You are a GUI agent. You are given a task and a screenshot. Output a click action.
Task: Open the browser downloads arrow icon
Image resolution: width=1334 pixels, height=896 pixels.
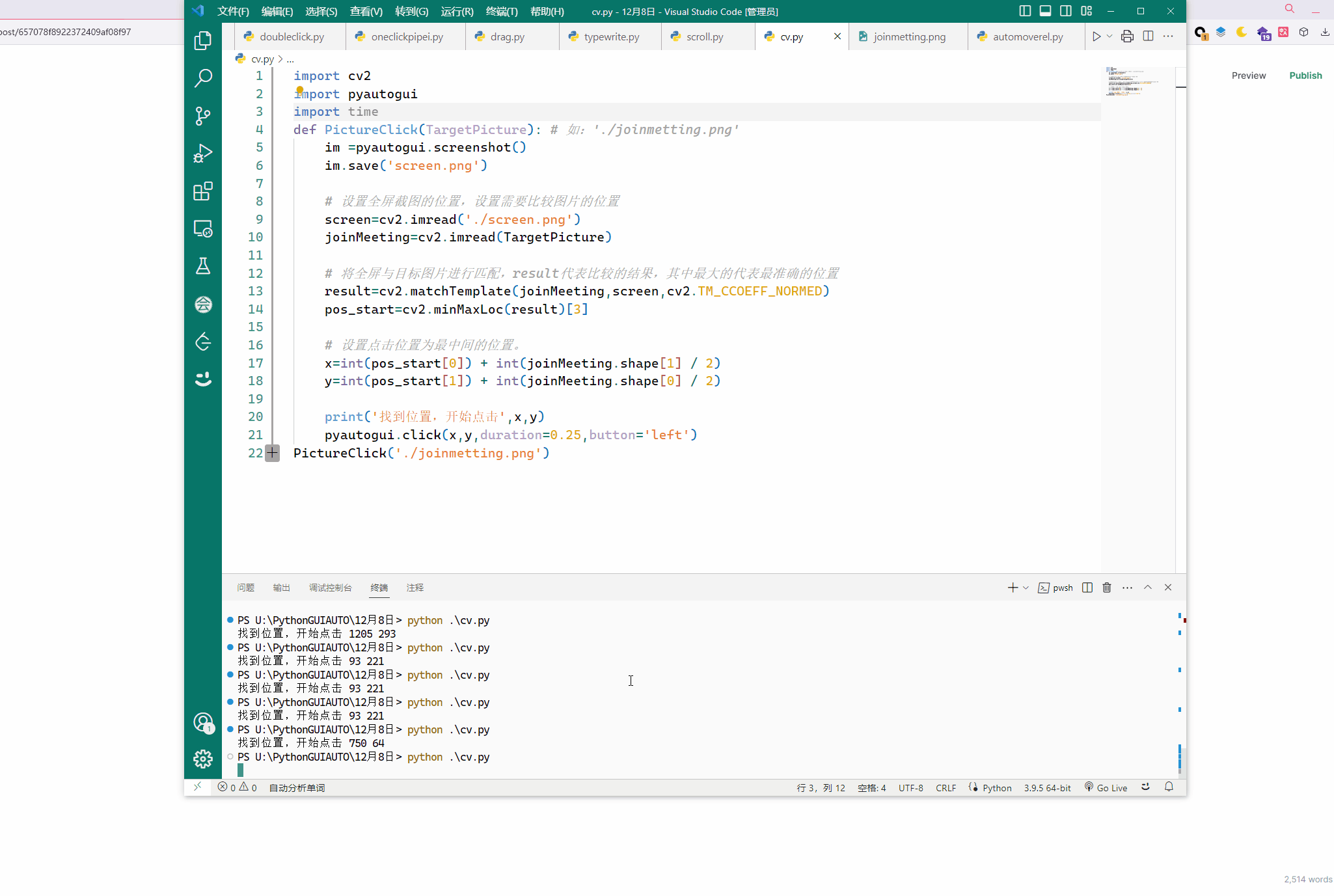point(1324,32)
